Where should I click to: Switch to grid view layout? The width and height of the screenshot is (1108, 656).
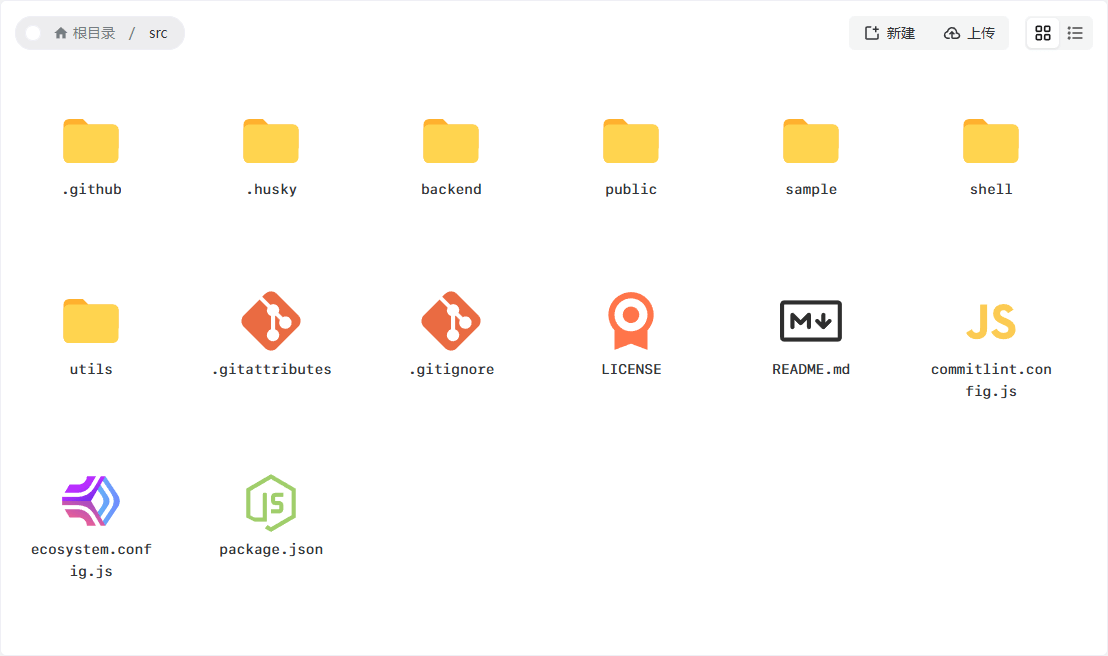pos(1043,33)
